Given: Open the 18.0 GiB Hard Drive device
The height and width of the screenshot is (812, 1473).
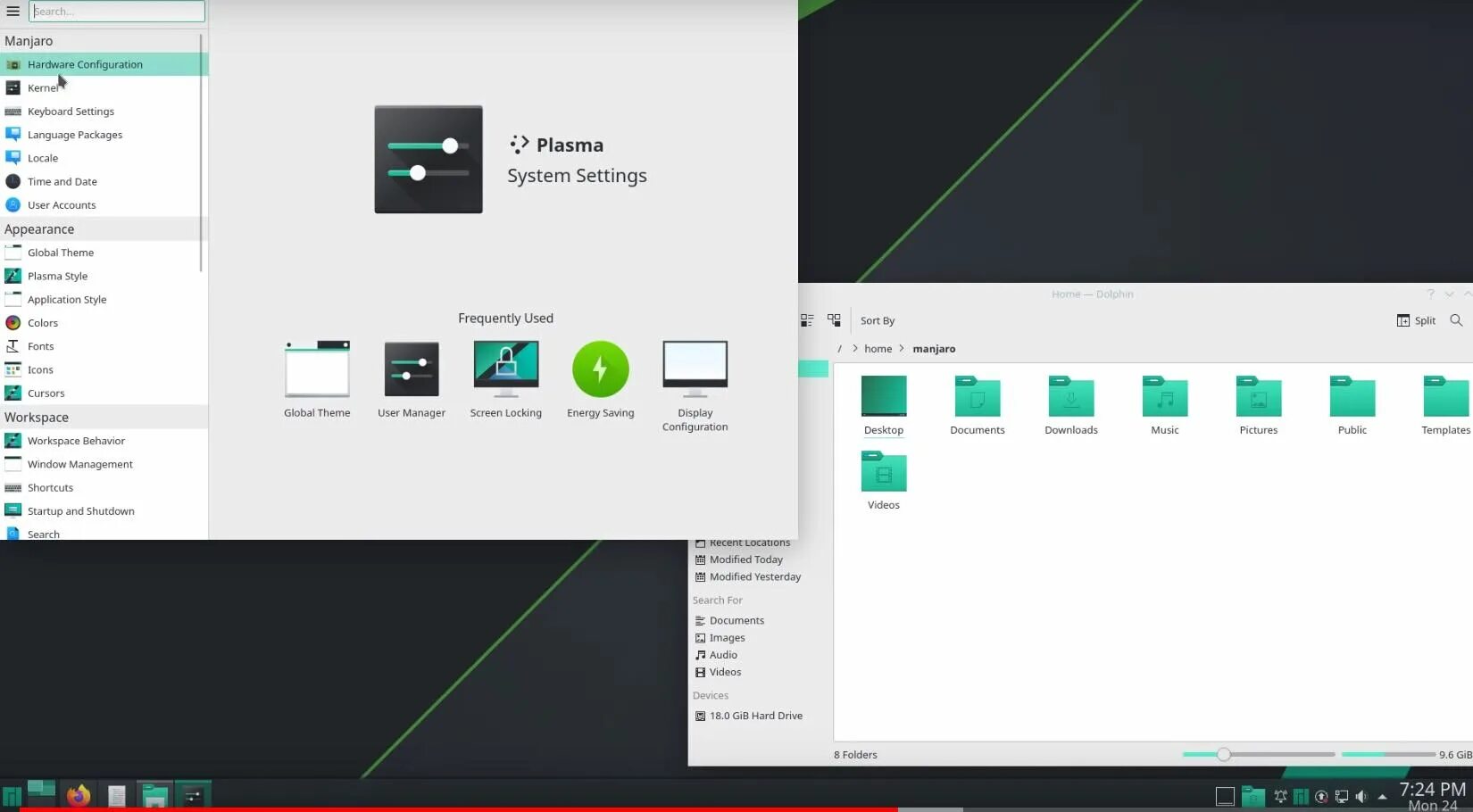Looking at the screenshot, I should point(754,715).
